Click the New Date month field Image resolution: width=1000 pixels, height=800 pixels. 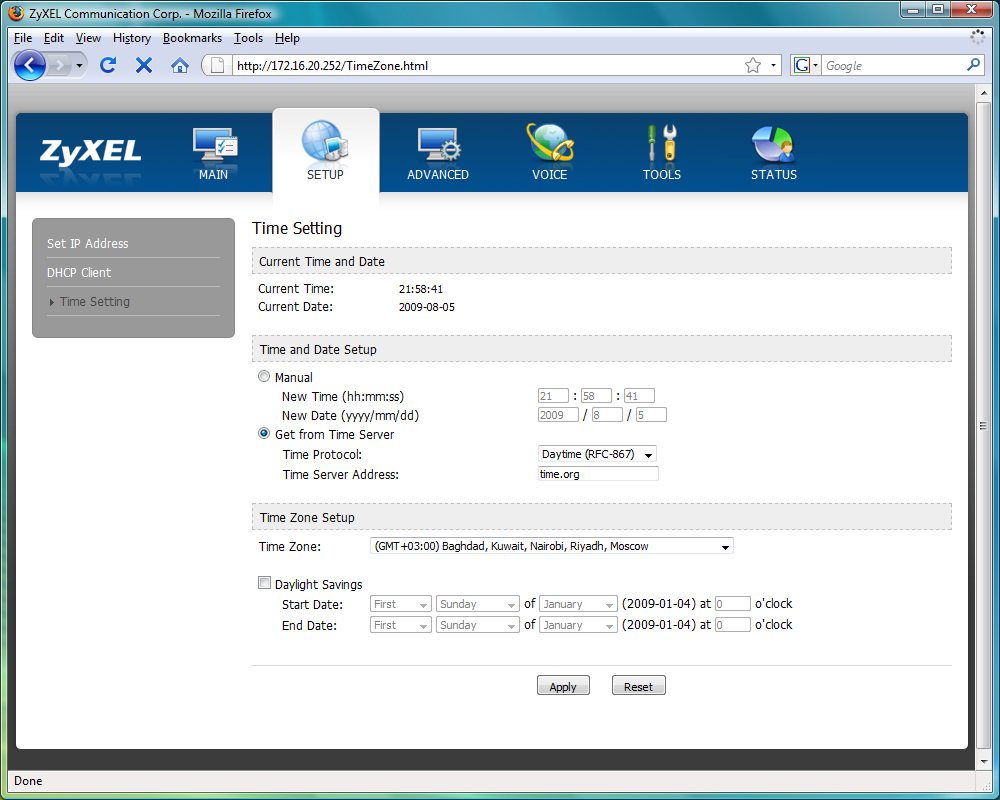click(x=607, y=415)
